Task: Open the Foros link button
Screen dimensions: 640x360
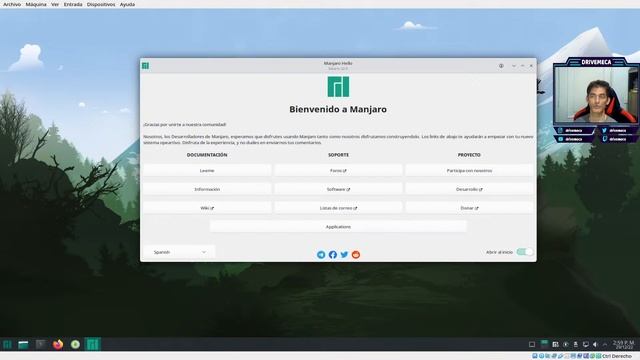Action: [x=338, y=171]
